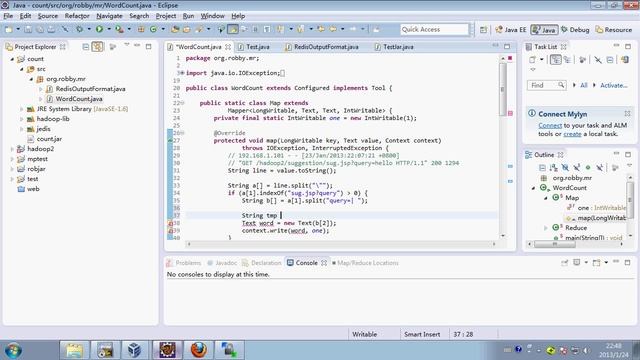This screenshot has width=640, height=360.
Task: Click the Save toolbar icon
Action: (28, 29)
